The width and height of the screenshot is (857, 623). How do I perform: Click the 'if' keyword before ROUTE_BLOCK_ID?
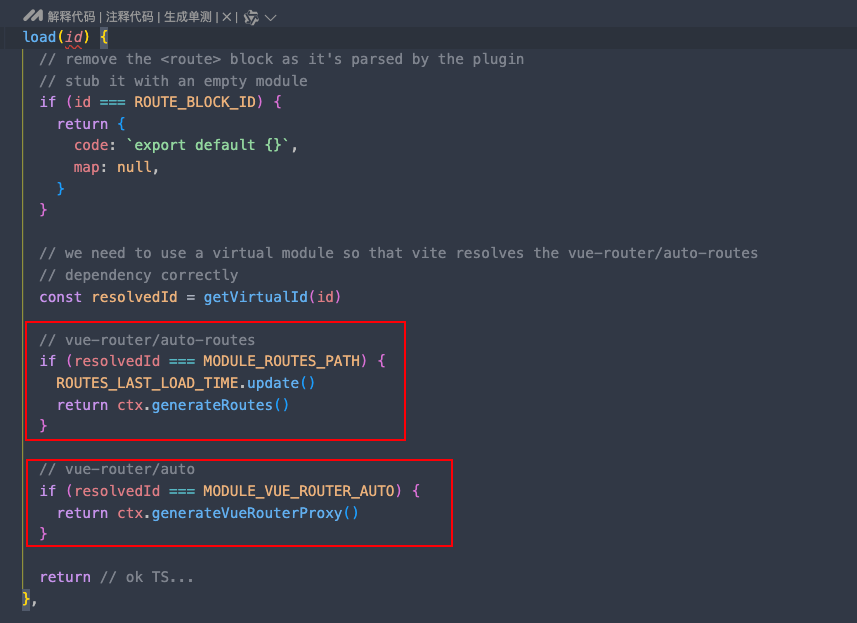[x=48, y=102]
